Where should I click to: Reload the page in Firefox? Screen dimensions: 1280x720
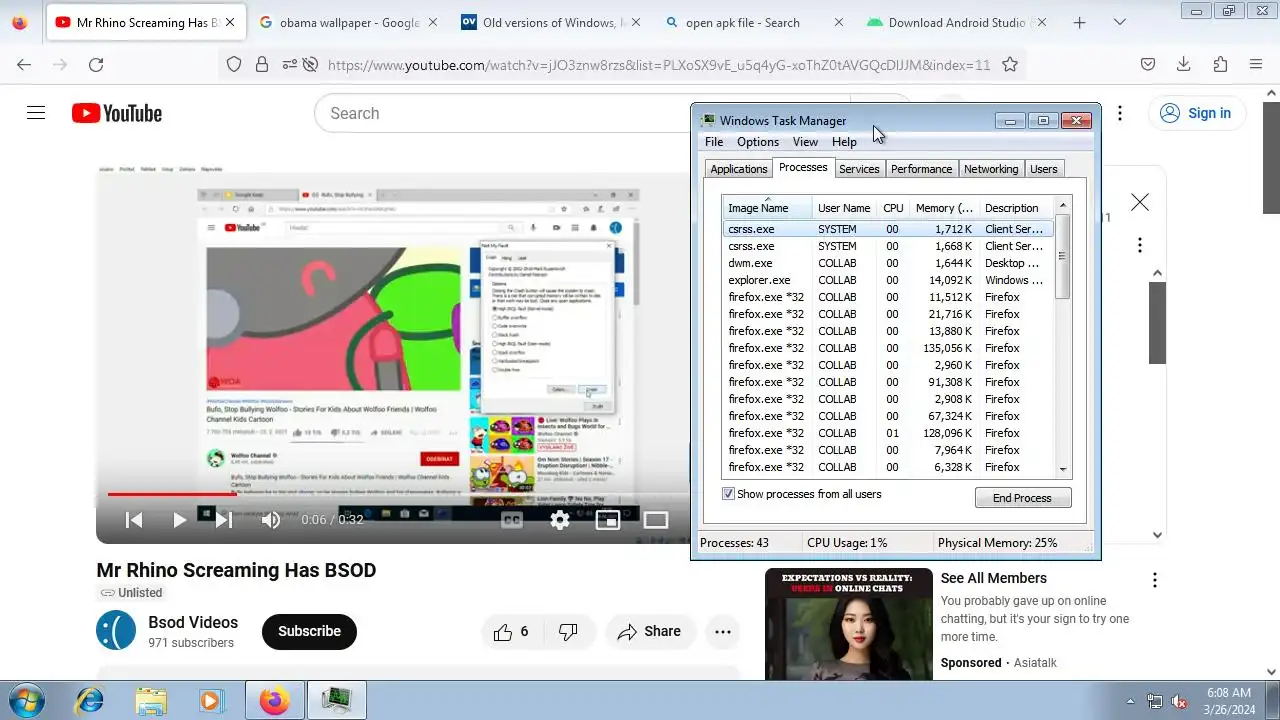(96, 64)
